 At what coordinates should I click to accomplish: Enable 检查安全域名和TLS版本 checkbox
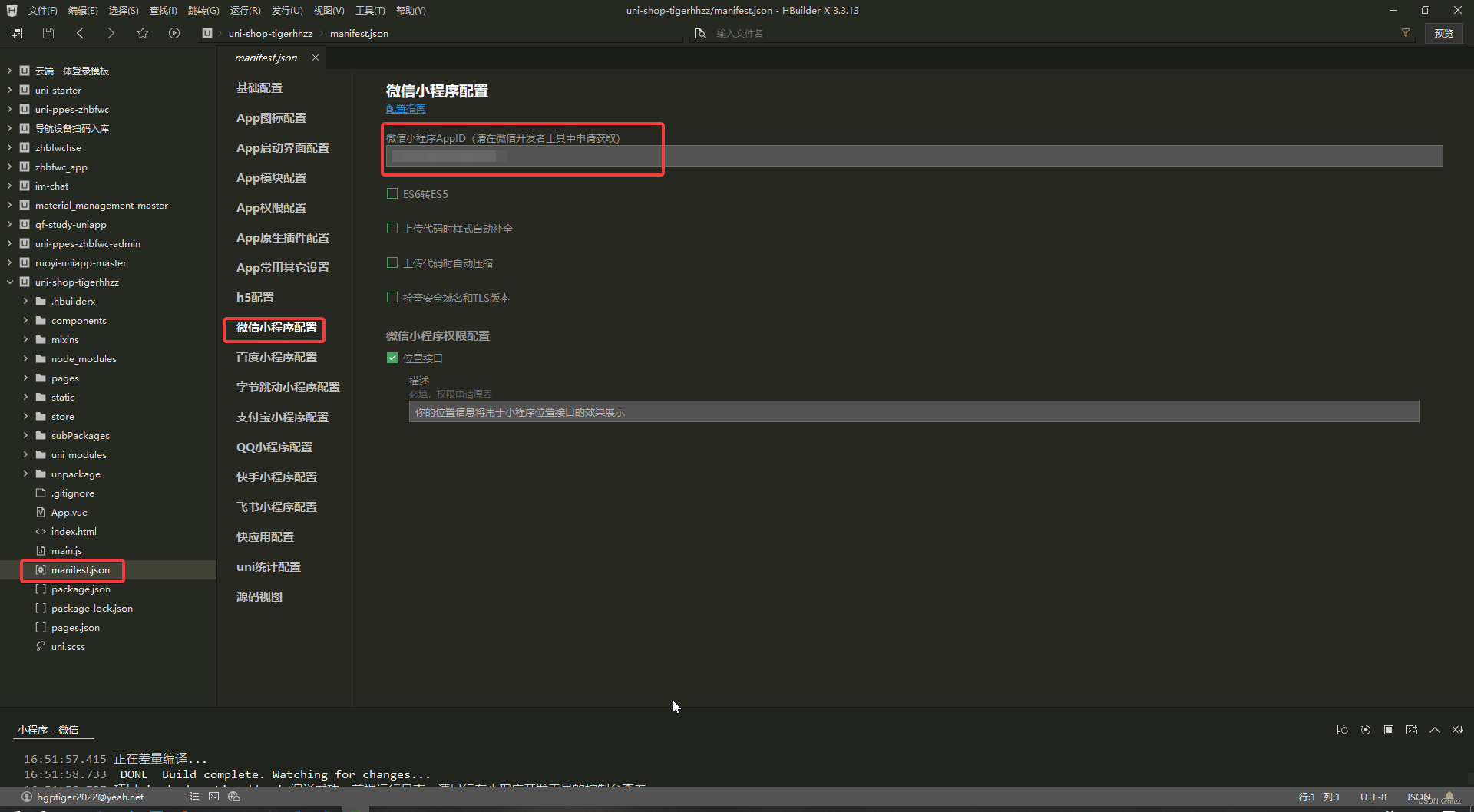[x=392, y=297]
